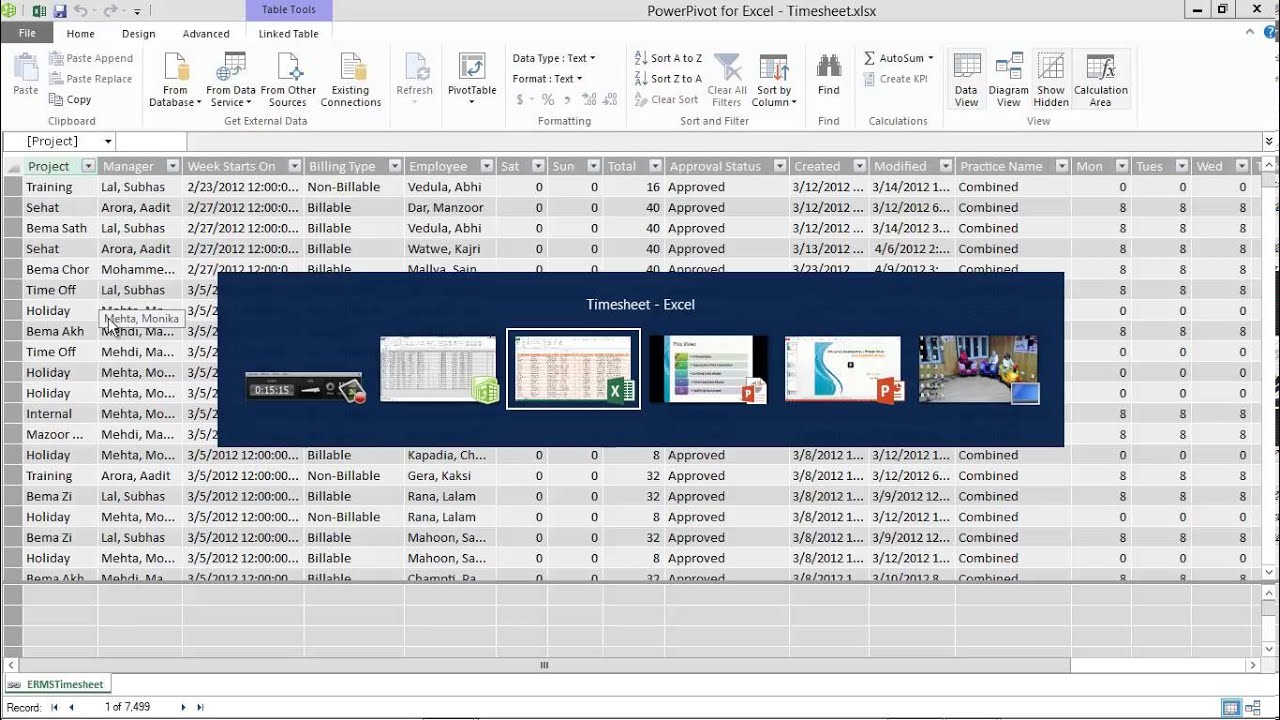Image resolution: width=1280 pixels, height=720 pixels.
Task: Go to the first record
Action: (55, 708)
